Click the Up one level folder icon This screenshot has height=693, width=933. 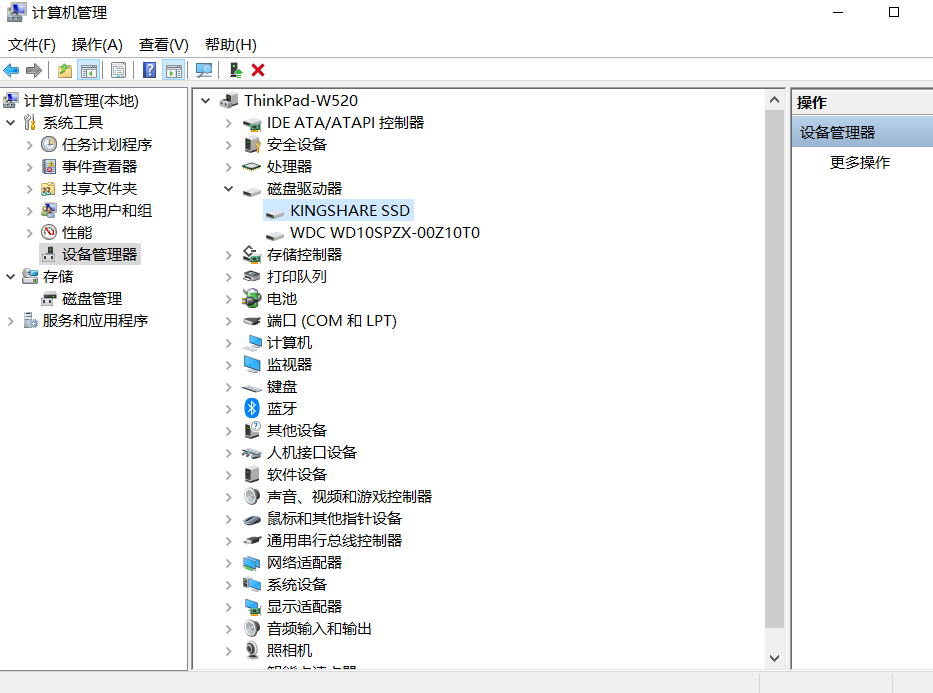(64, 70)
